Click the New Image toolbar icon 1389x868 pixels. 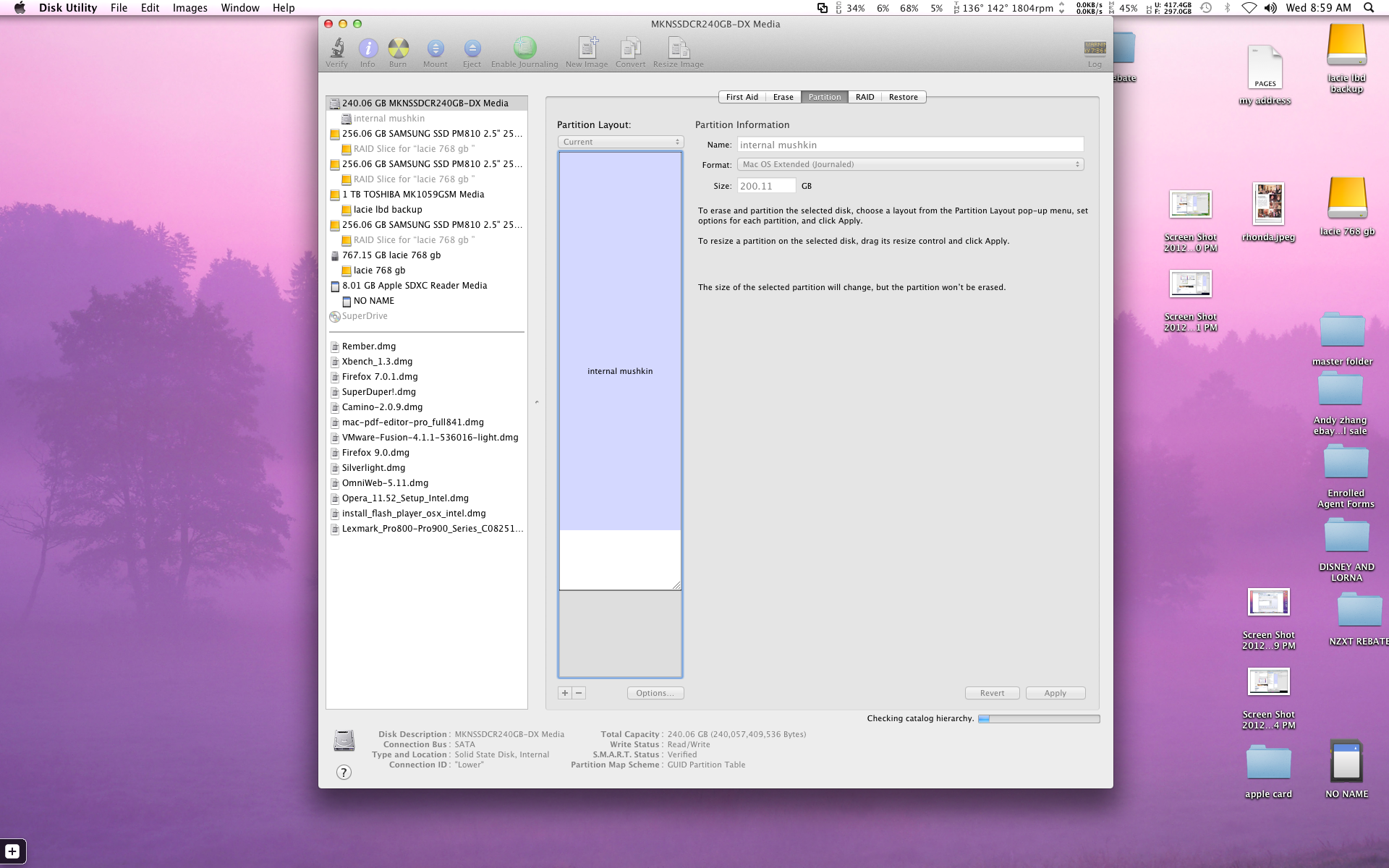coord(587,48)
